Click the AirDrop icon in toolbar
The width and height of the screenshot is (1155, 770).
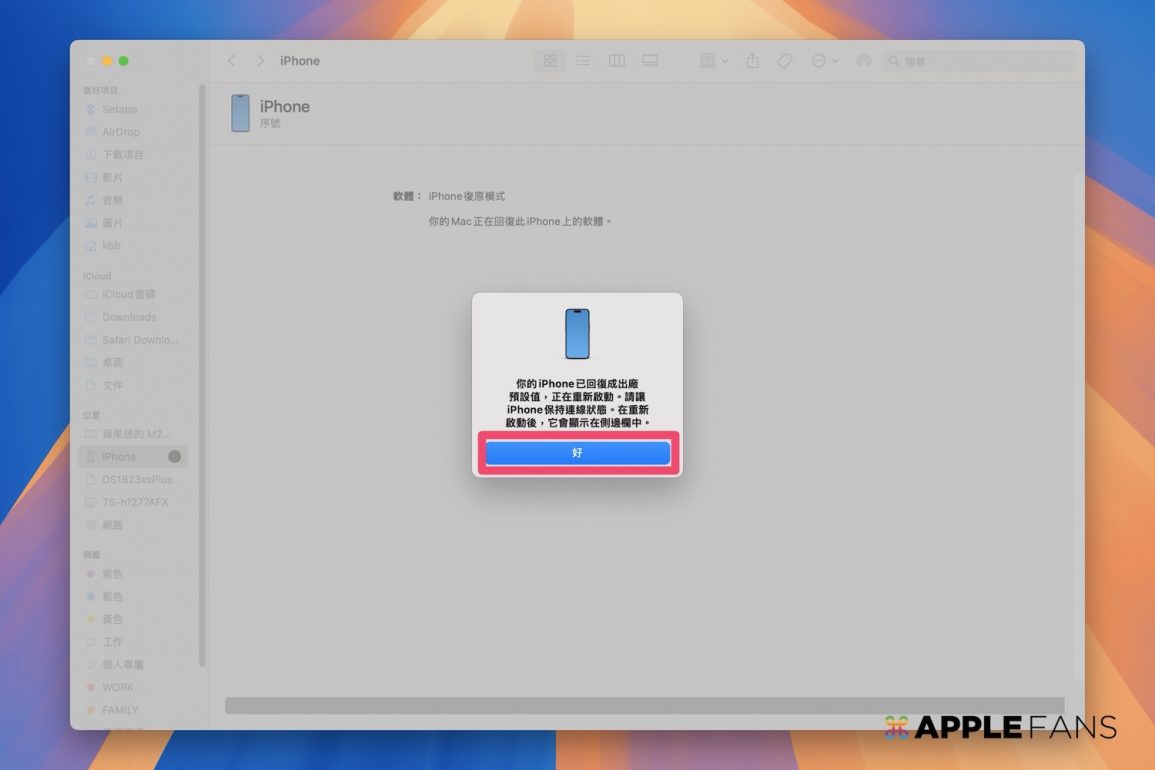click(x=863, y=61)
